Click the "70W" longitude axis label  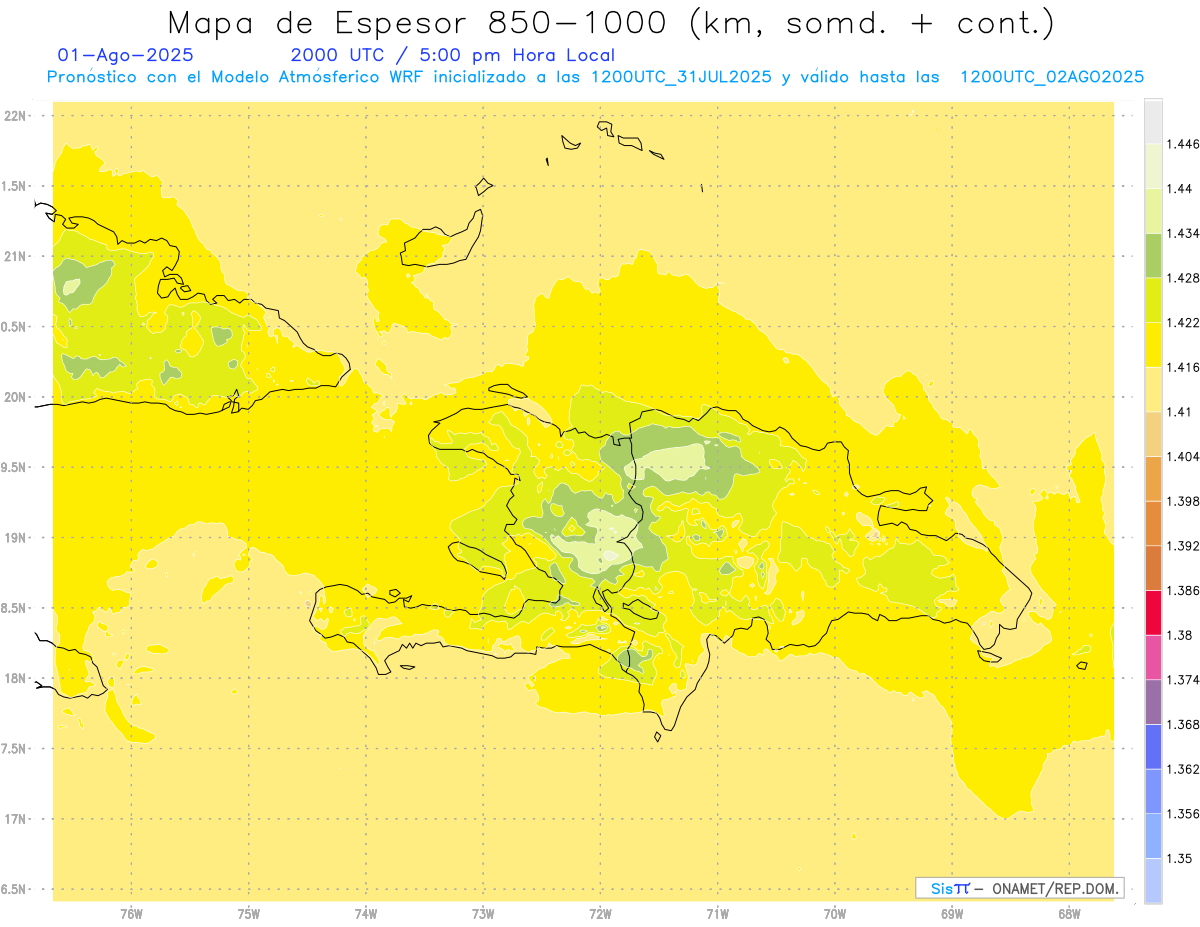click(x=835, y=913)
